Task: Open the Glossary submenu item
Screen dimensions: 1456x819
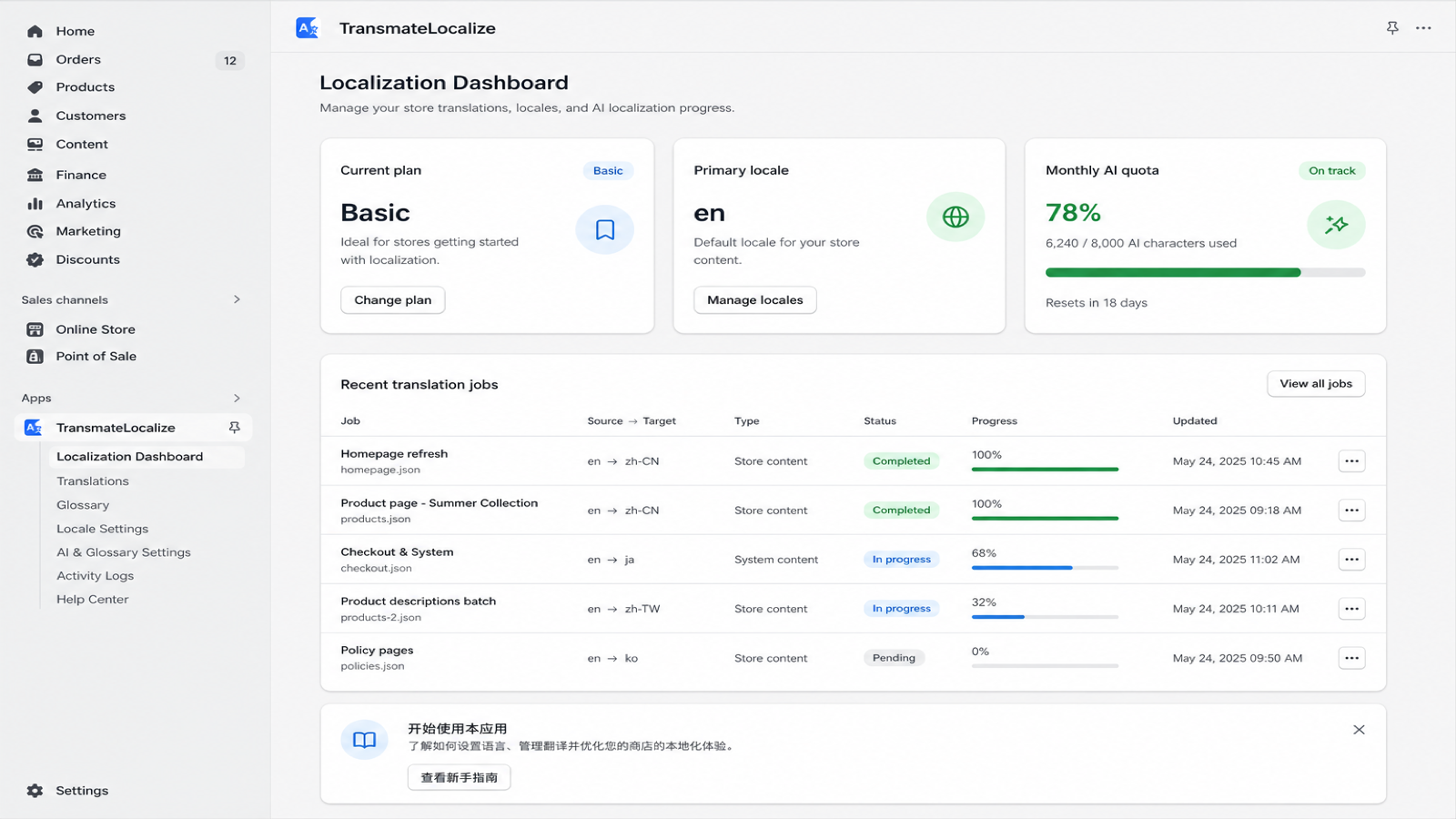Action: (x=83, y=505)
